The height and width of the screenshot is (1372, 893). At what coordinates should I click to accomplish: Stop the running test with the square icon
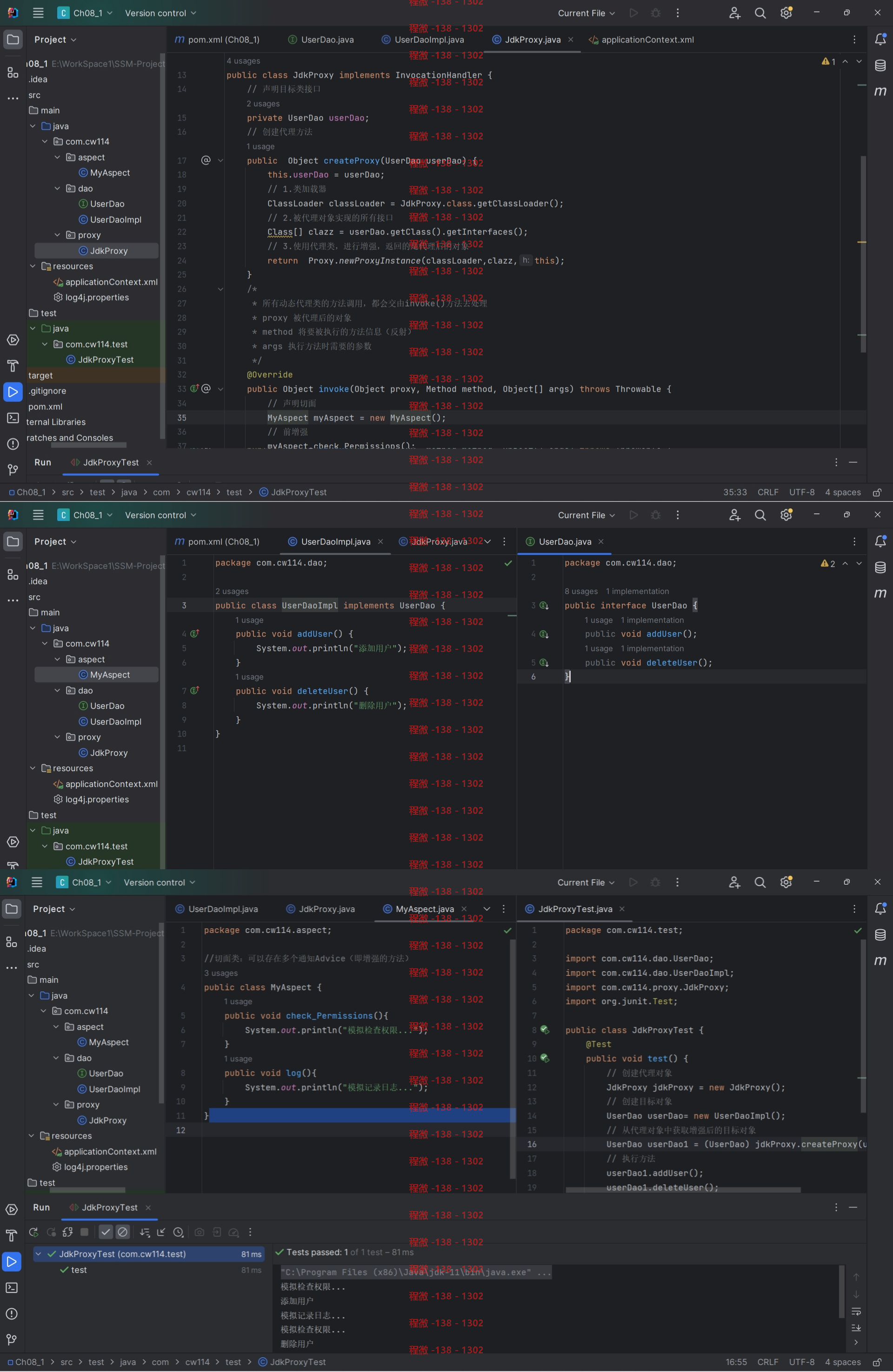84,1232
